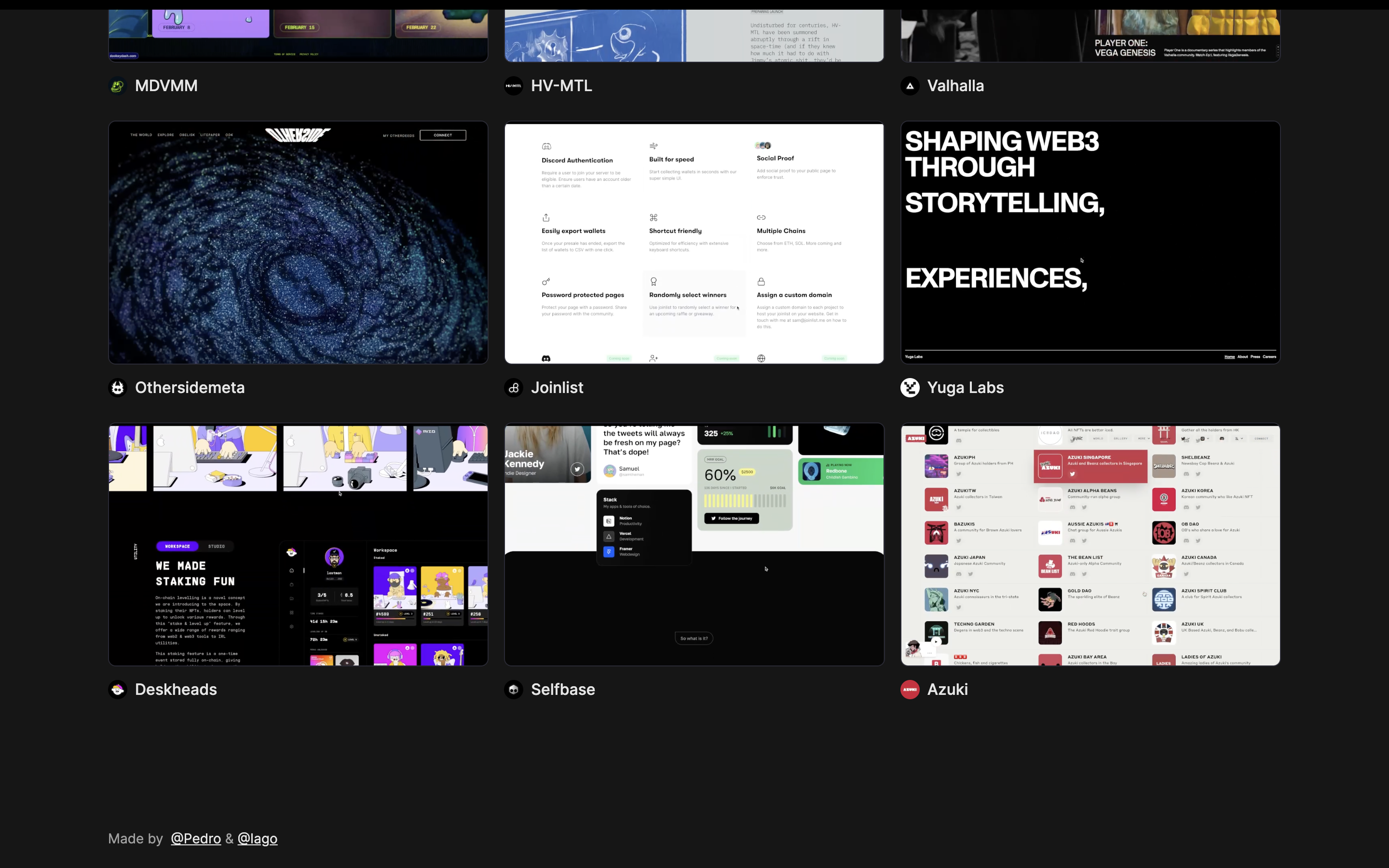
Task: Open the Othersidemeta galaxy preview thumbnail
Action: coord(298,242)
